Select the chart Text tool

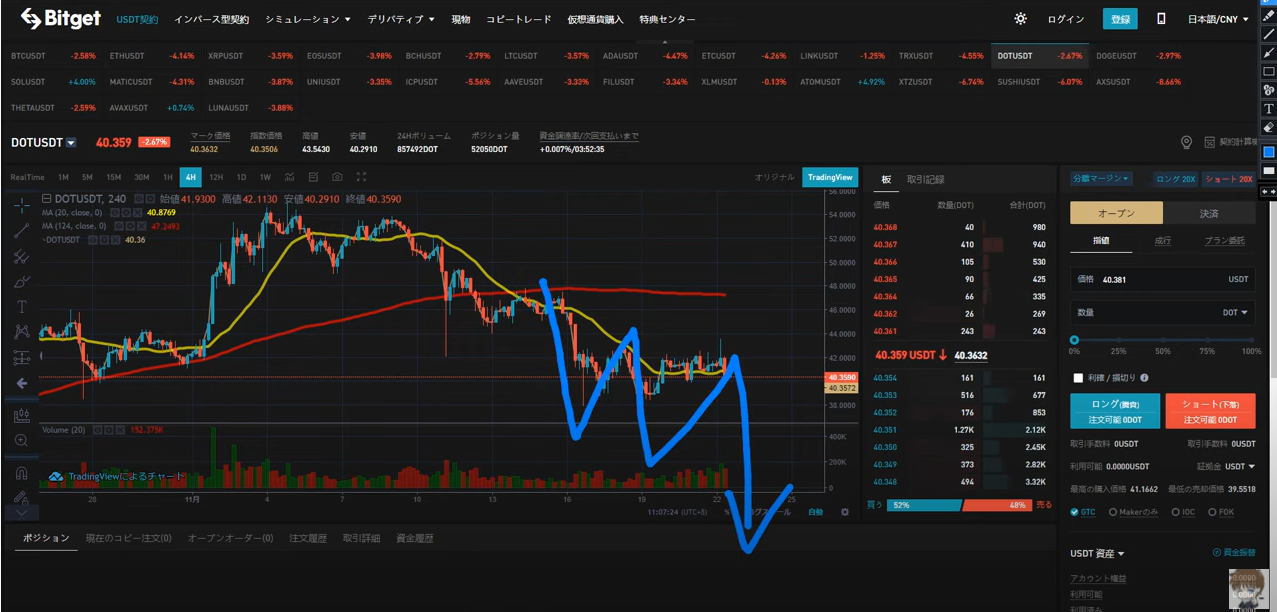(x=22, y=307)
